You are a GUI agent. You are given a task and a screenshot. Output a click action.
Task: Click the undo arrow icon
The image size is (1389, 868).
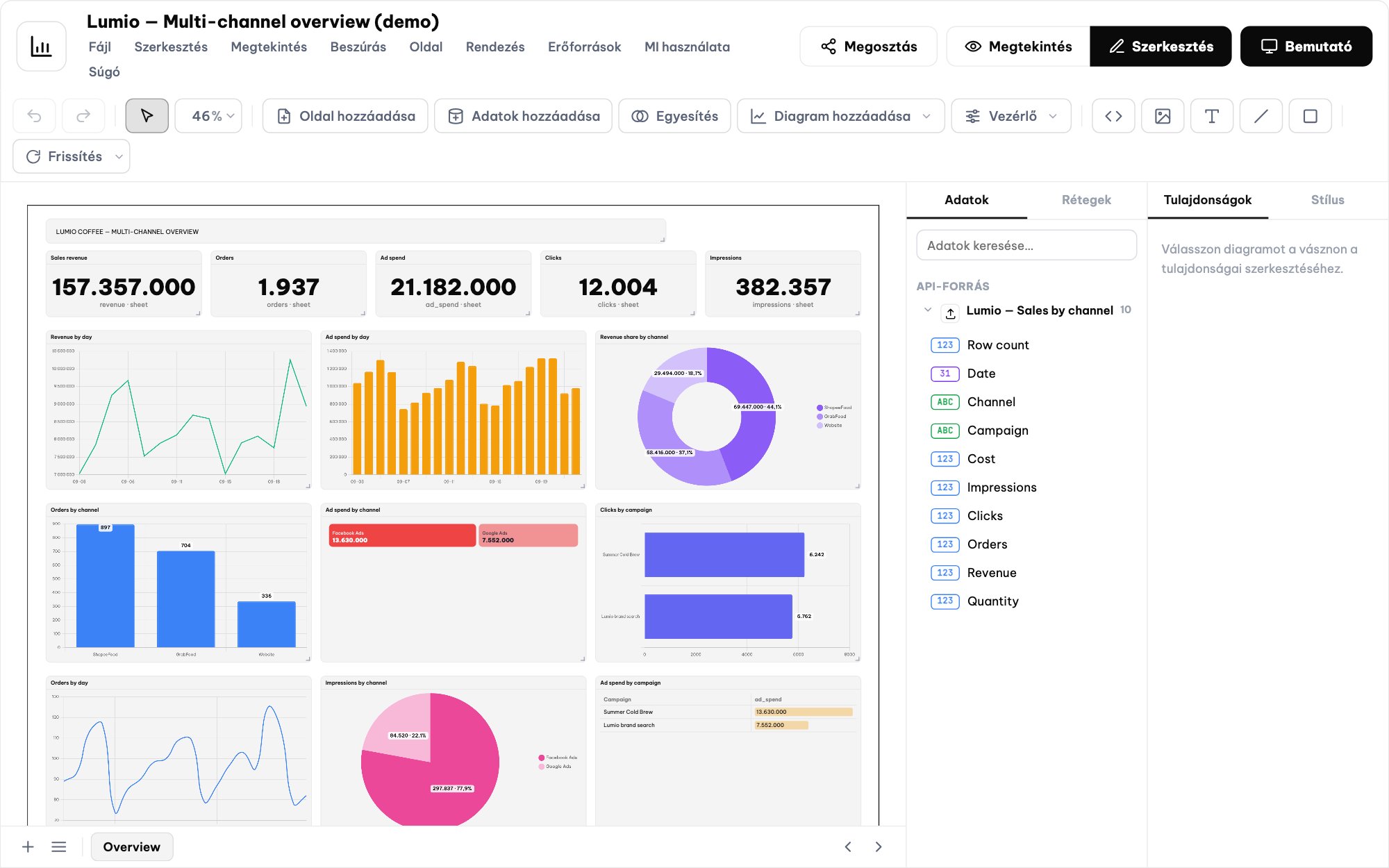[x=34, y=116]
